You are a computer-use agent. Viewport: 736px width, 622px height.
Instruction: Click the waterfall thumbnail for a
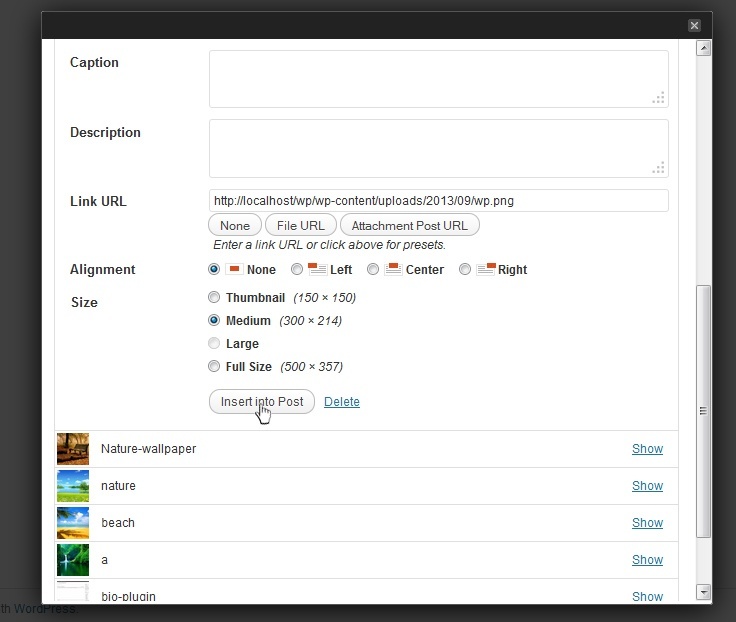[x=73, y=560]
